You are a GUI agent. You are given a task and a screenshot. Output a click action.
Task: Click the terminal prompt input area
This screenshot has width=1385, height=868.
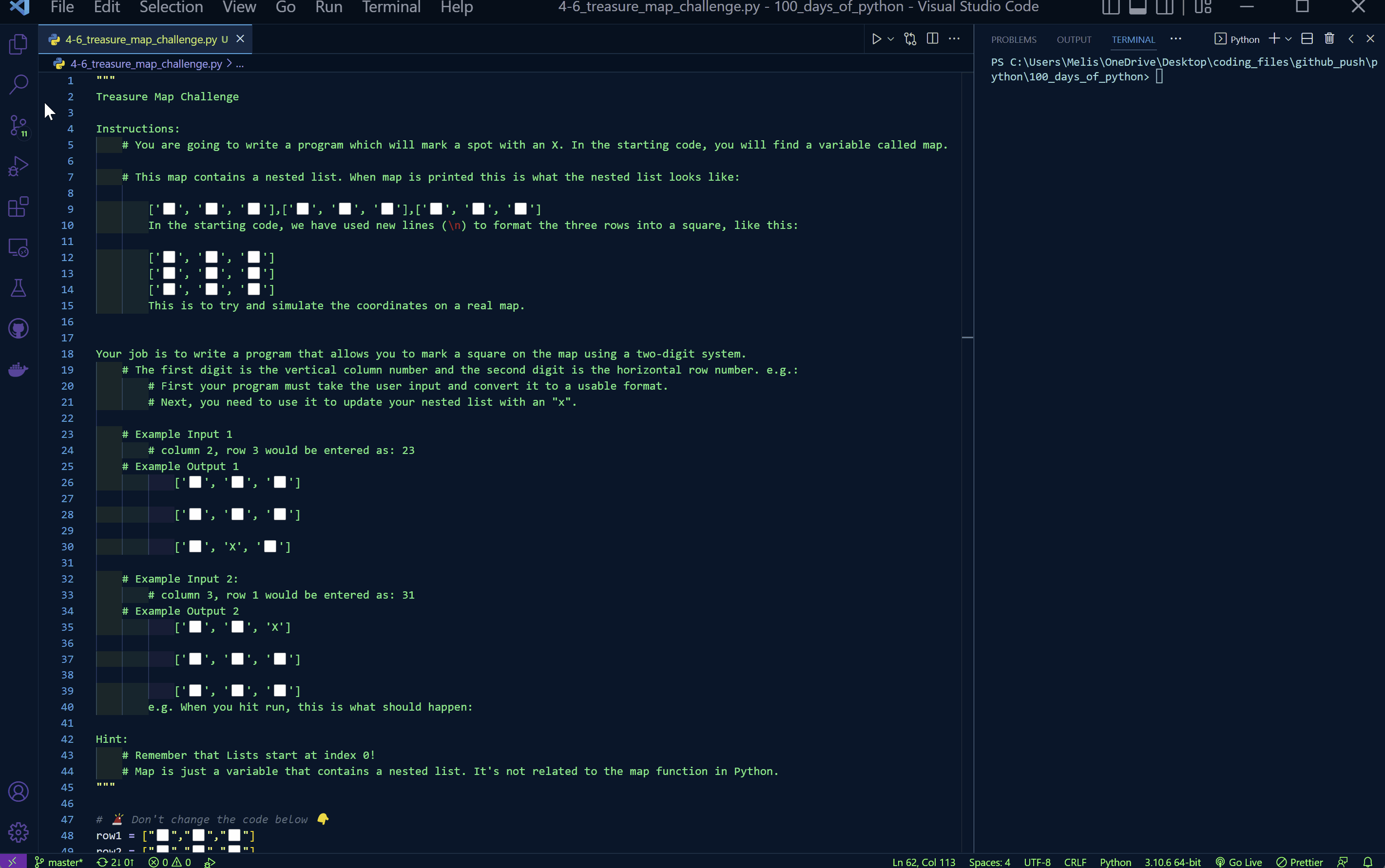(x=1159, y=76)
